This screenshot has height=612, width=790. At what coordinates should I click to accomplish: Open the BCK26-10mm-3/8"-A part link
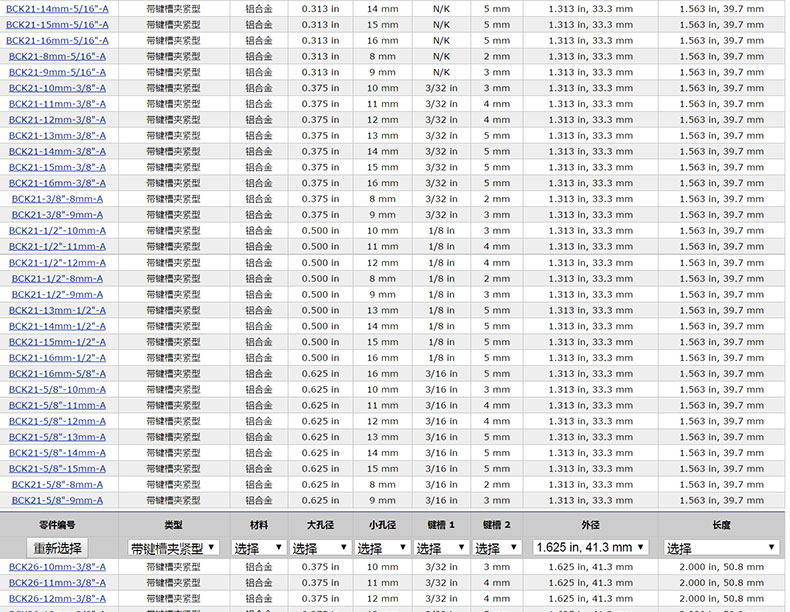[58, 567]
